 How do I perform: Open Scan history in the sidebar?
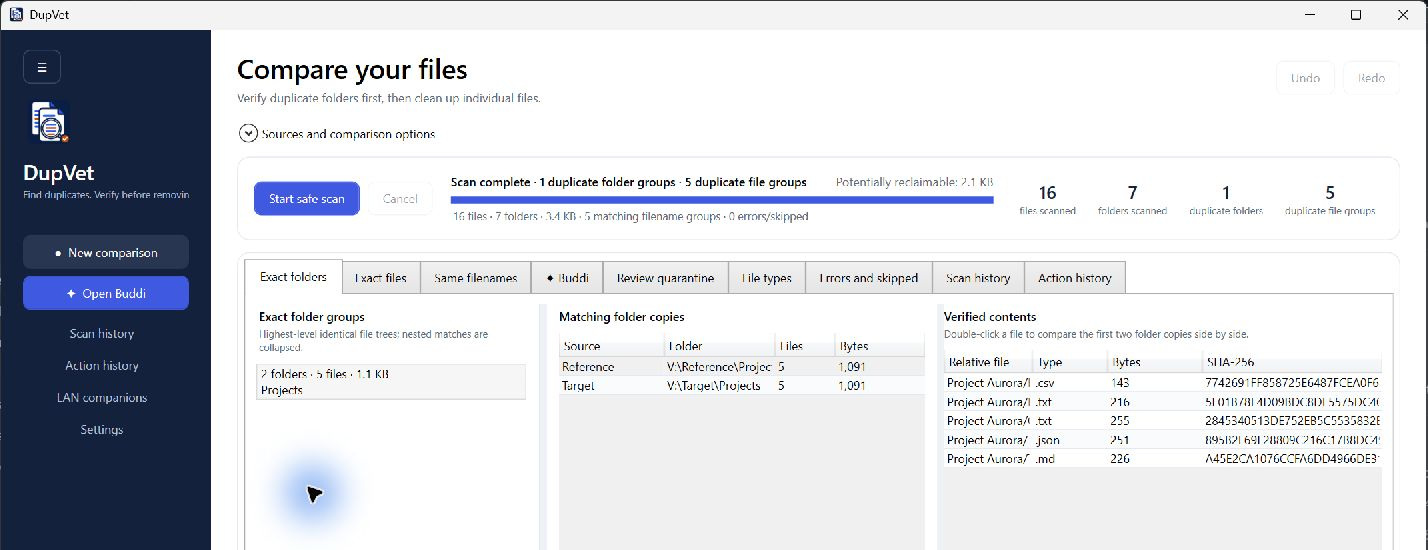click(102, 333)
